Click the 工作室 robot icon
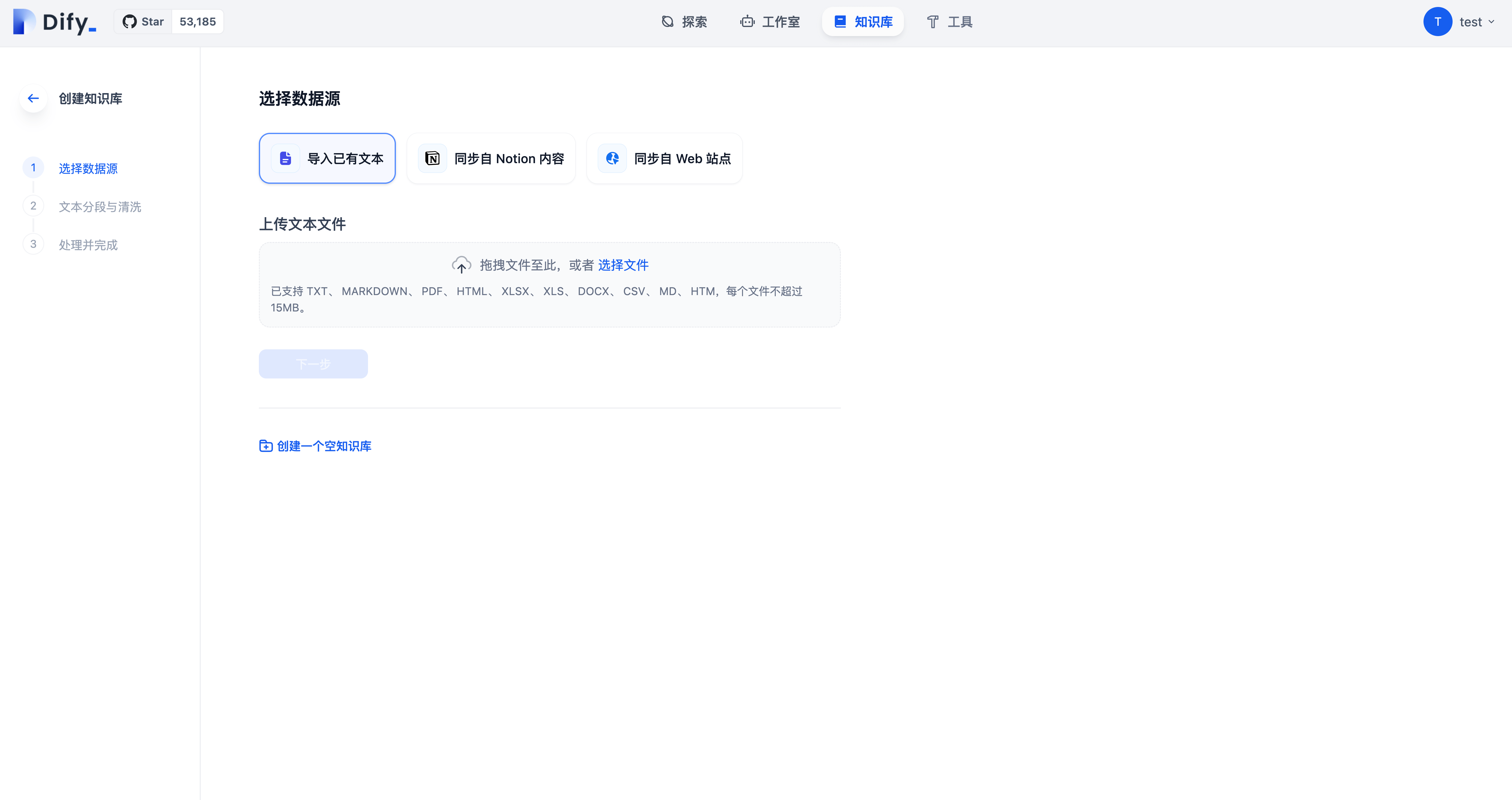 pyautogui.click(x=747, y=22)
